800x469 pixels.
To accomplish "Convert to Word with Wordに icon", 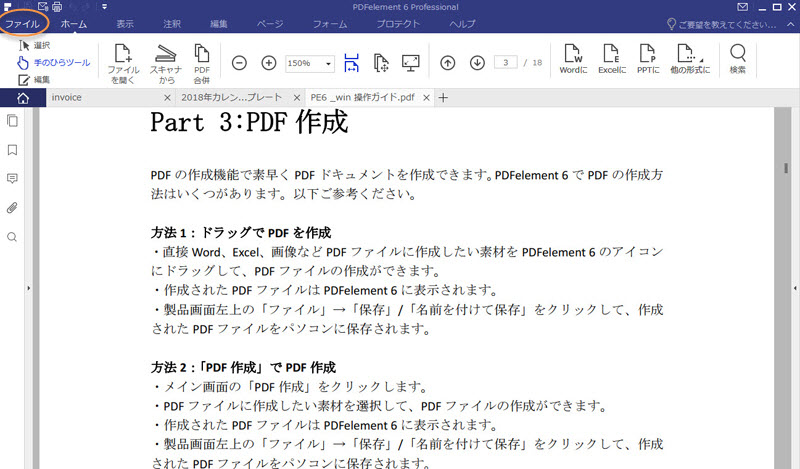I will [x=573, y=59].
